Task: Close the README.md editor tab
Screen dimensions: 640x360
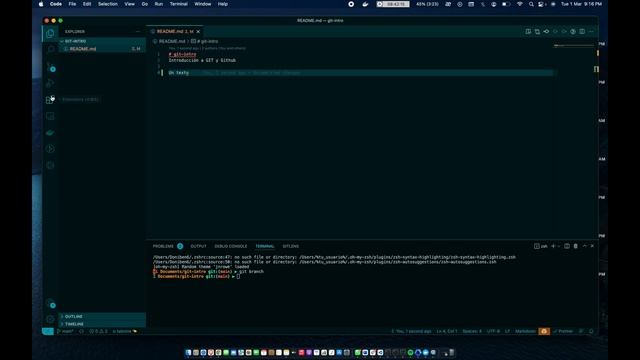Action: (x=198, y=31)
